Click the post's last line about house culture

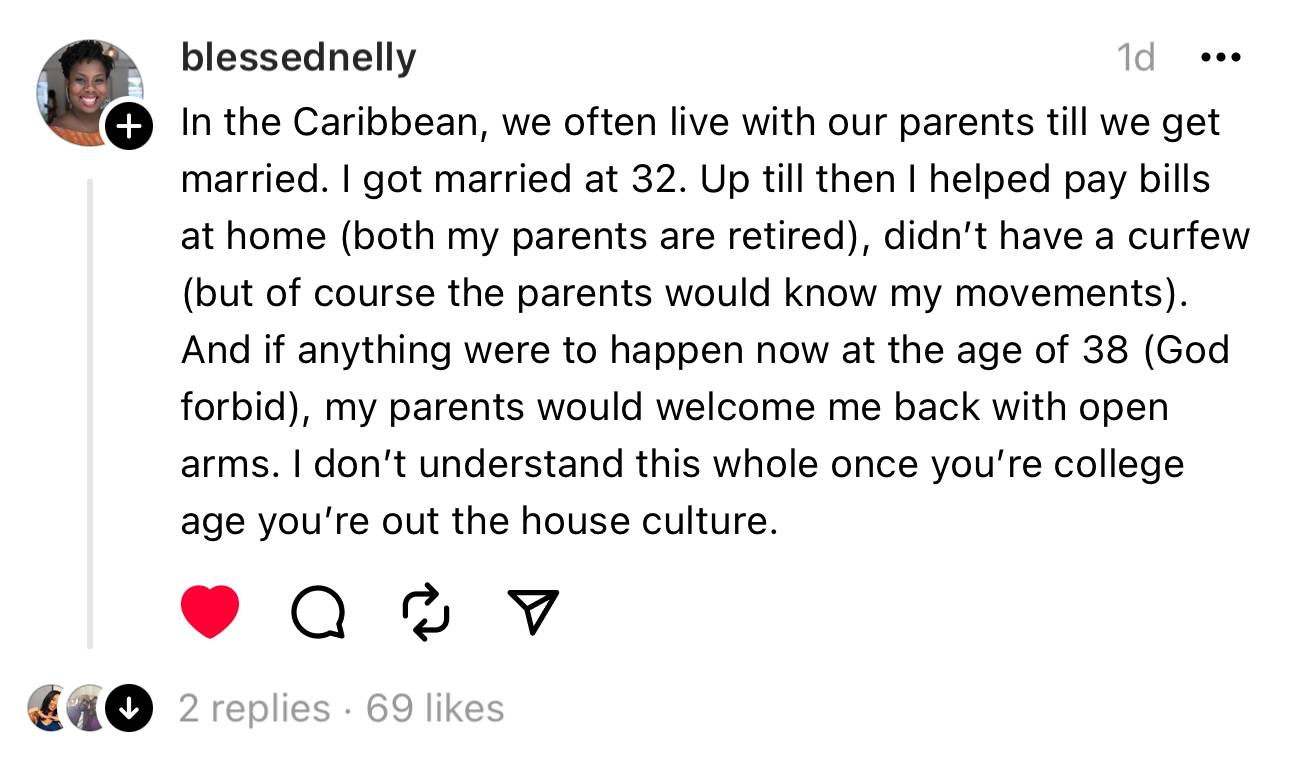[478, 522]
